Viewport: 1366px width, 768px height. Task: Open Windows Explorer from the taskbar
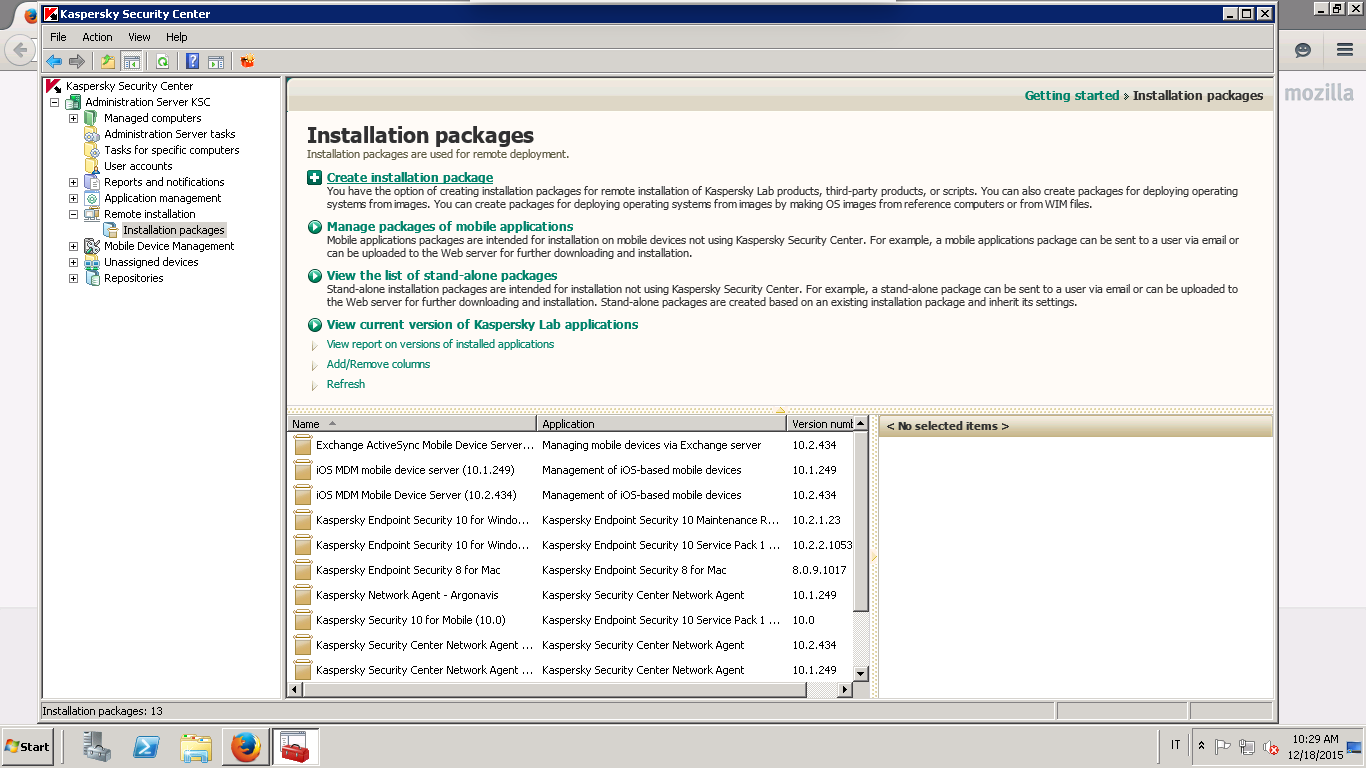coord(196,746)
